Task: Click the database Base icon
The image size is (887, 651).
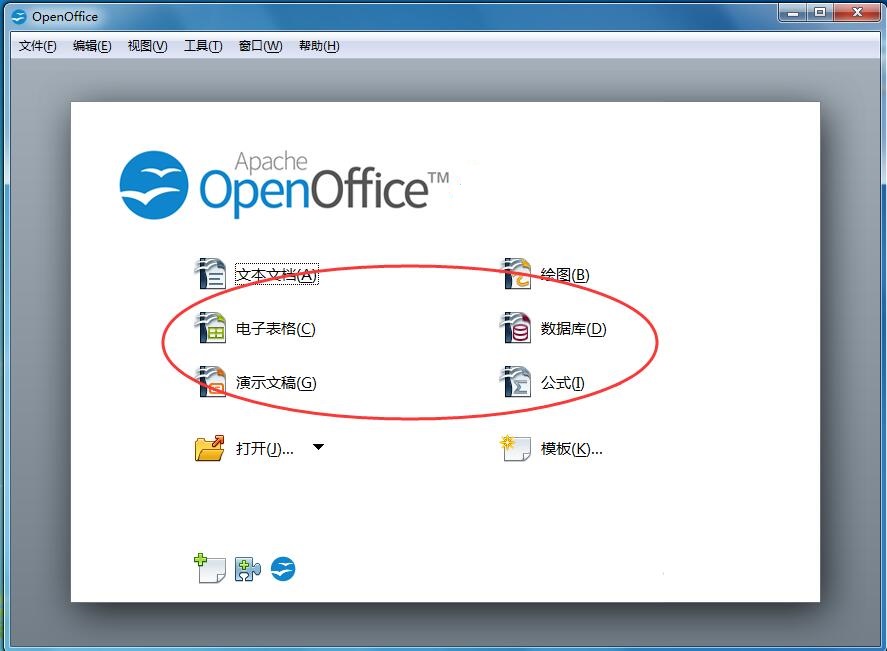Action: tap(515, 327)
